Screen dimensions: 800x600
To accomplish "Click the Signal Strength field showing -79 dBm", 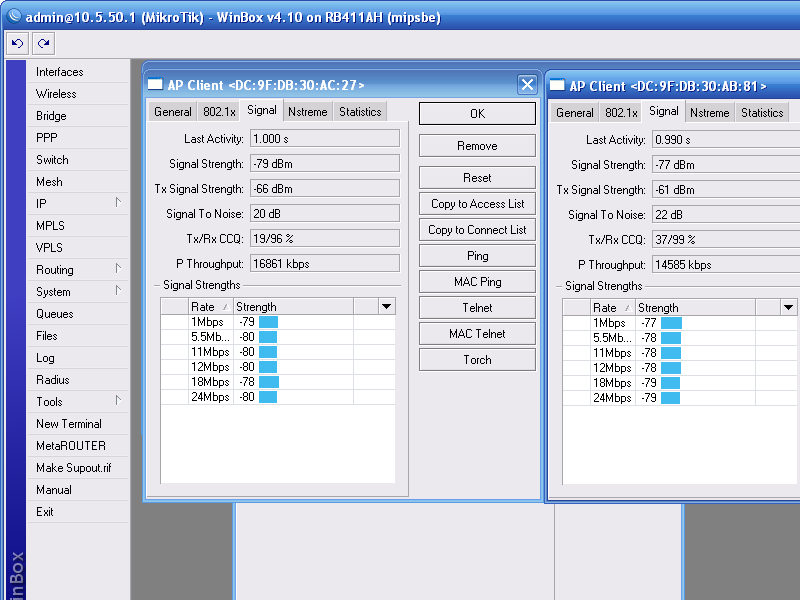I will pyautogui.click(x=324, y=164).
